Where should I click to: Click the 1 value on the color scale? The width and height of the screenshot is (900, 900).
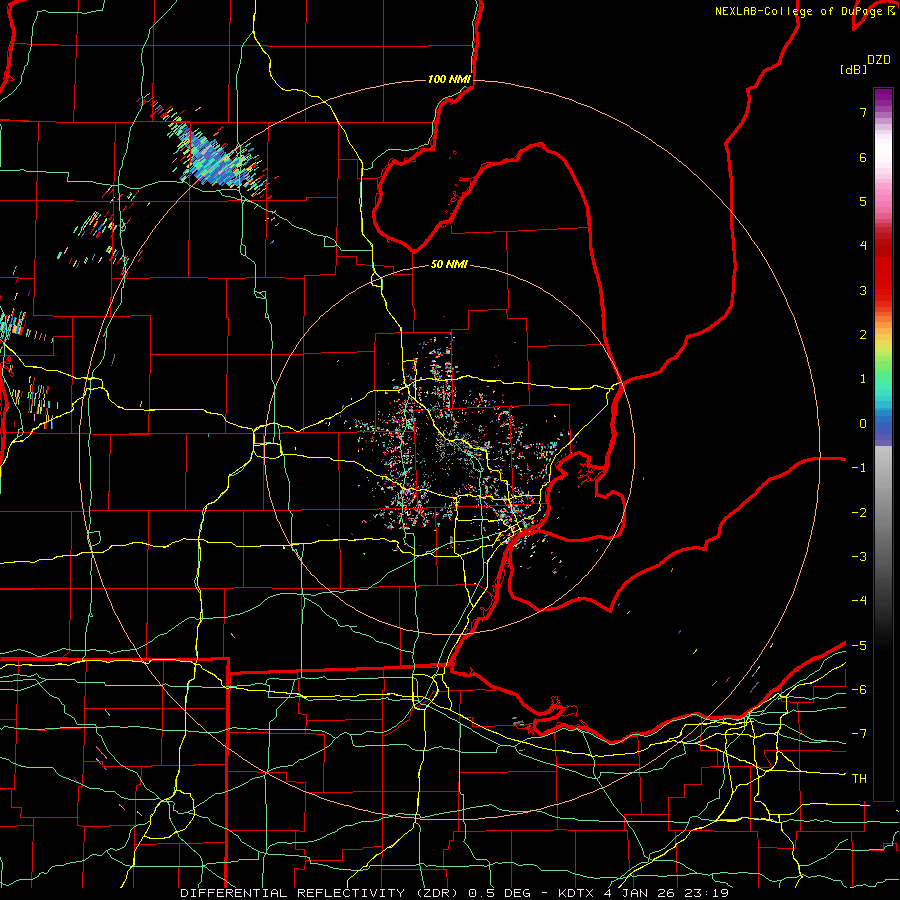pos(863,379)
